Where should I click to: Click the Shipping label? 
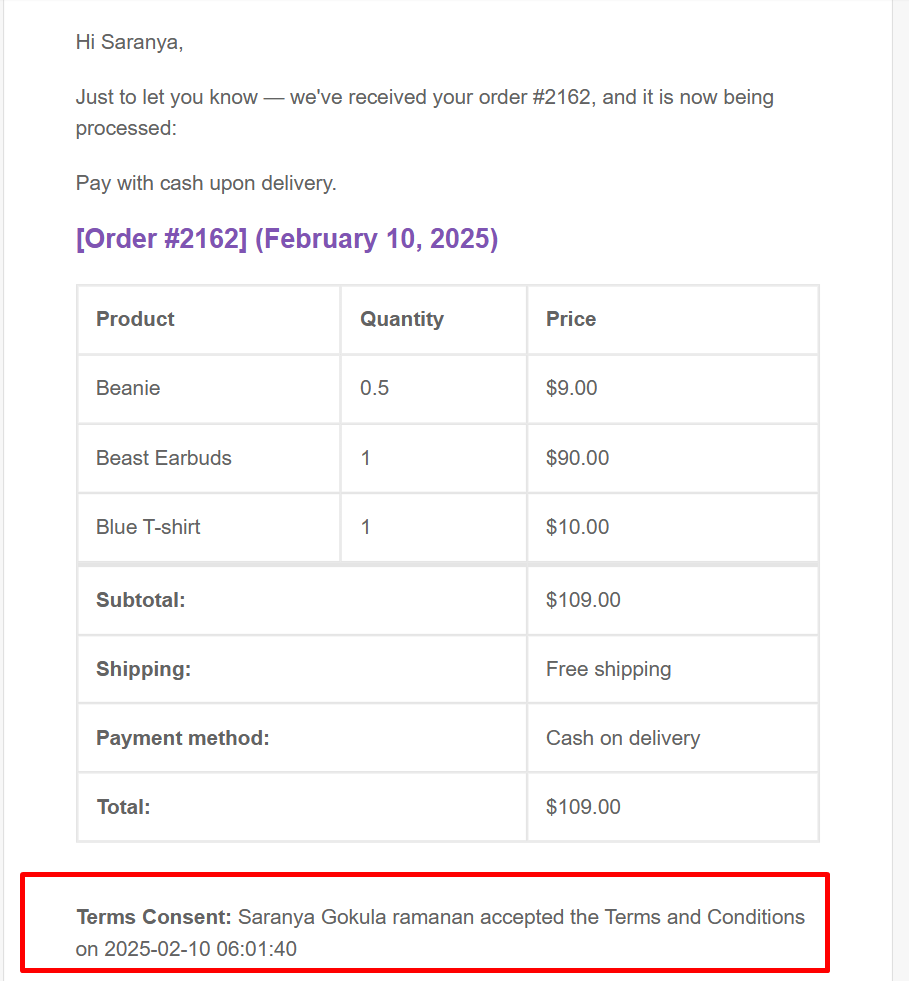[143, 669]
